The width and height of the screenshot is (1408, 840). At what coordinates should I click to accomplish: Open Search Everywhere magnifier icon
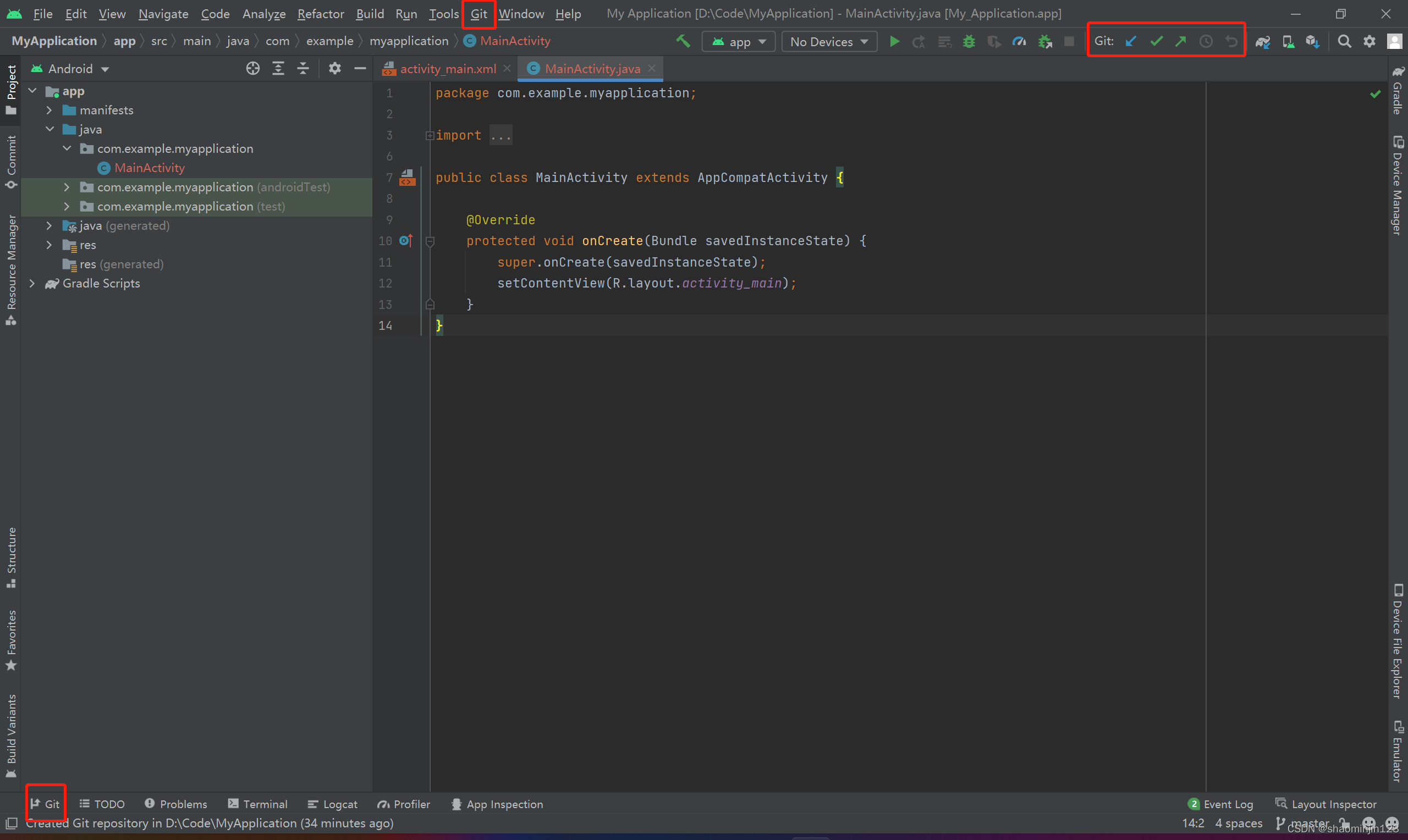click(1344, 41)
